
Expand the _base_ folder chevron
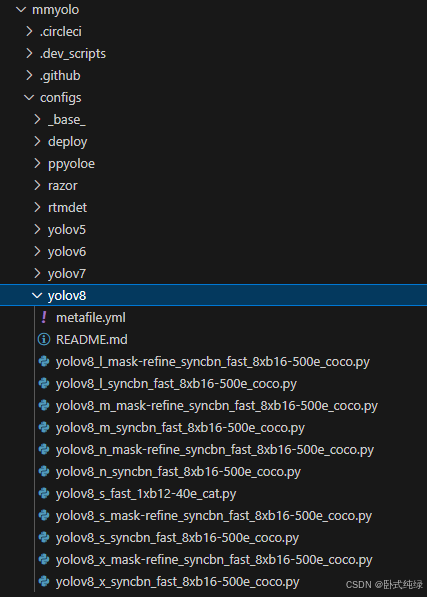pos(37,120)
